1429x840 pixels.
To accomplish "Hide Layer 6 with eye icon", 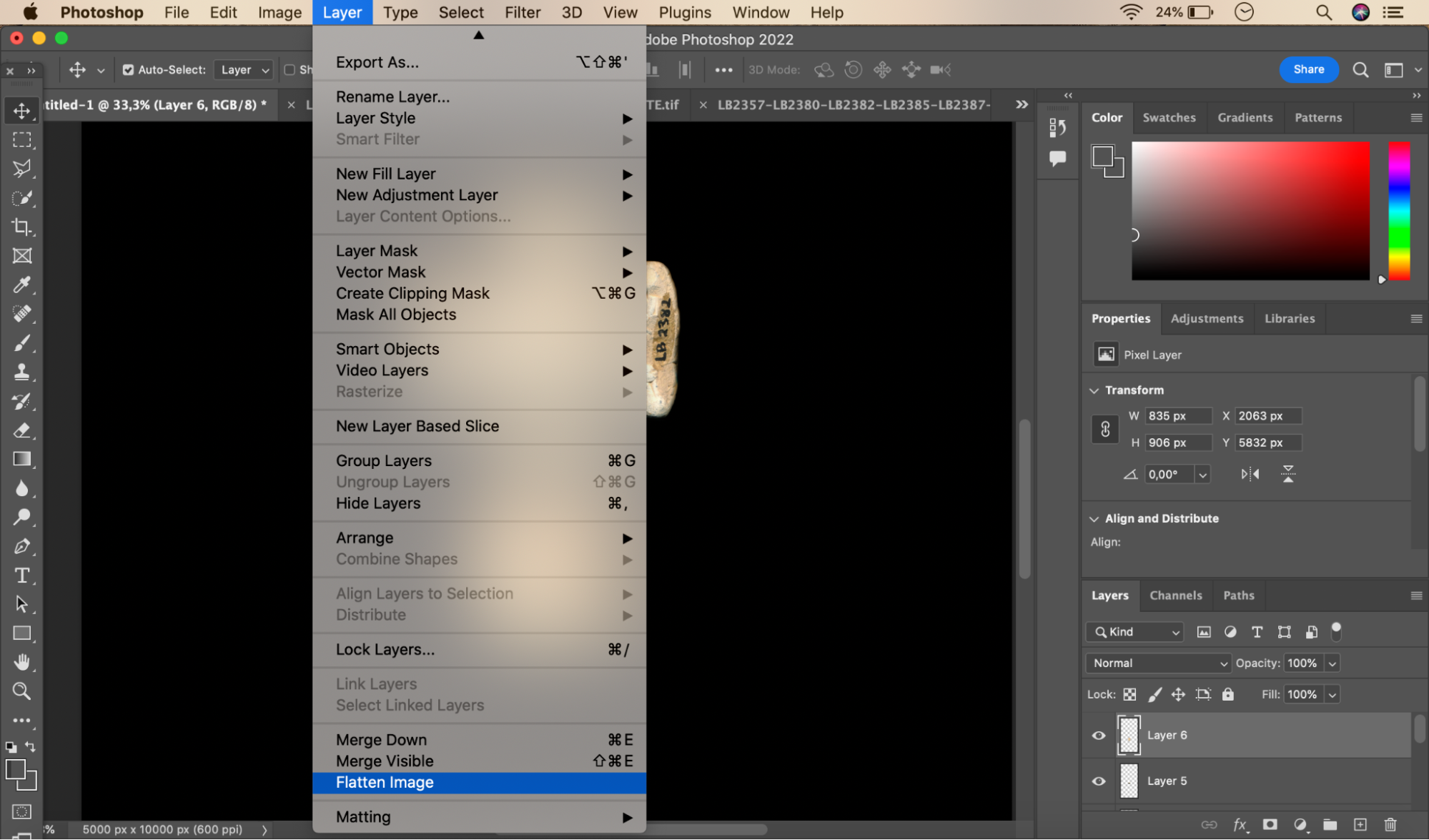I will tap(1099, 735).
